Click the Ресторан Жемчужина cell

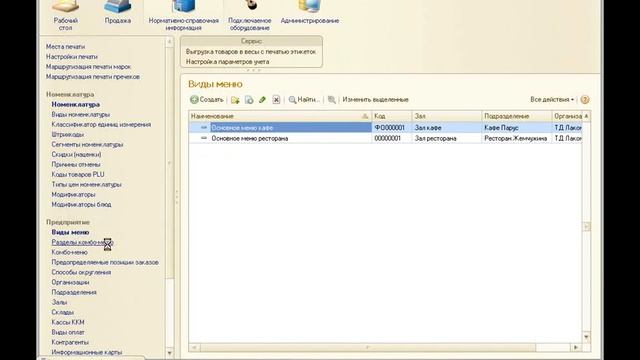[x=516, y=138]
